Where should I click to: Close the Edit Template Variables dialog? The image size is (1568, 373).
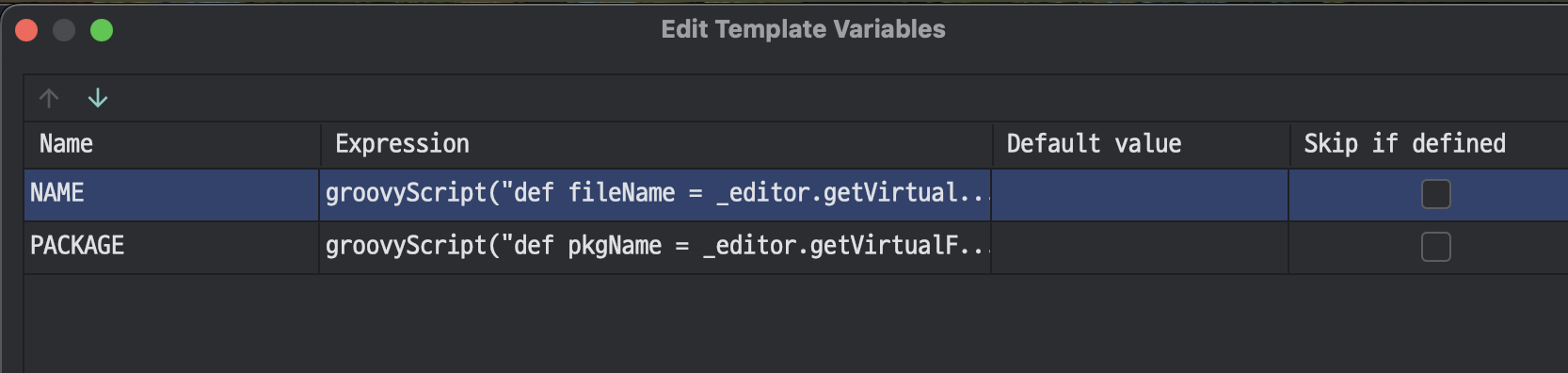click(26, 30)
